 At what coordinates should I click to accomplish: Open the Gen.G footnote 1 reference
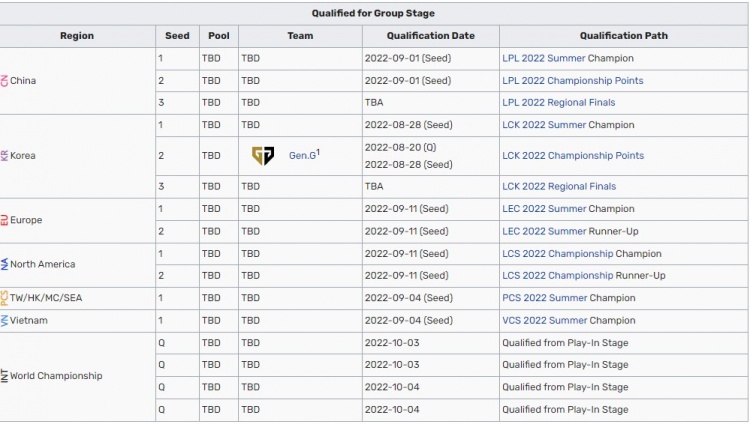[x=317, y=152]
